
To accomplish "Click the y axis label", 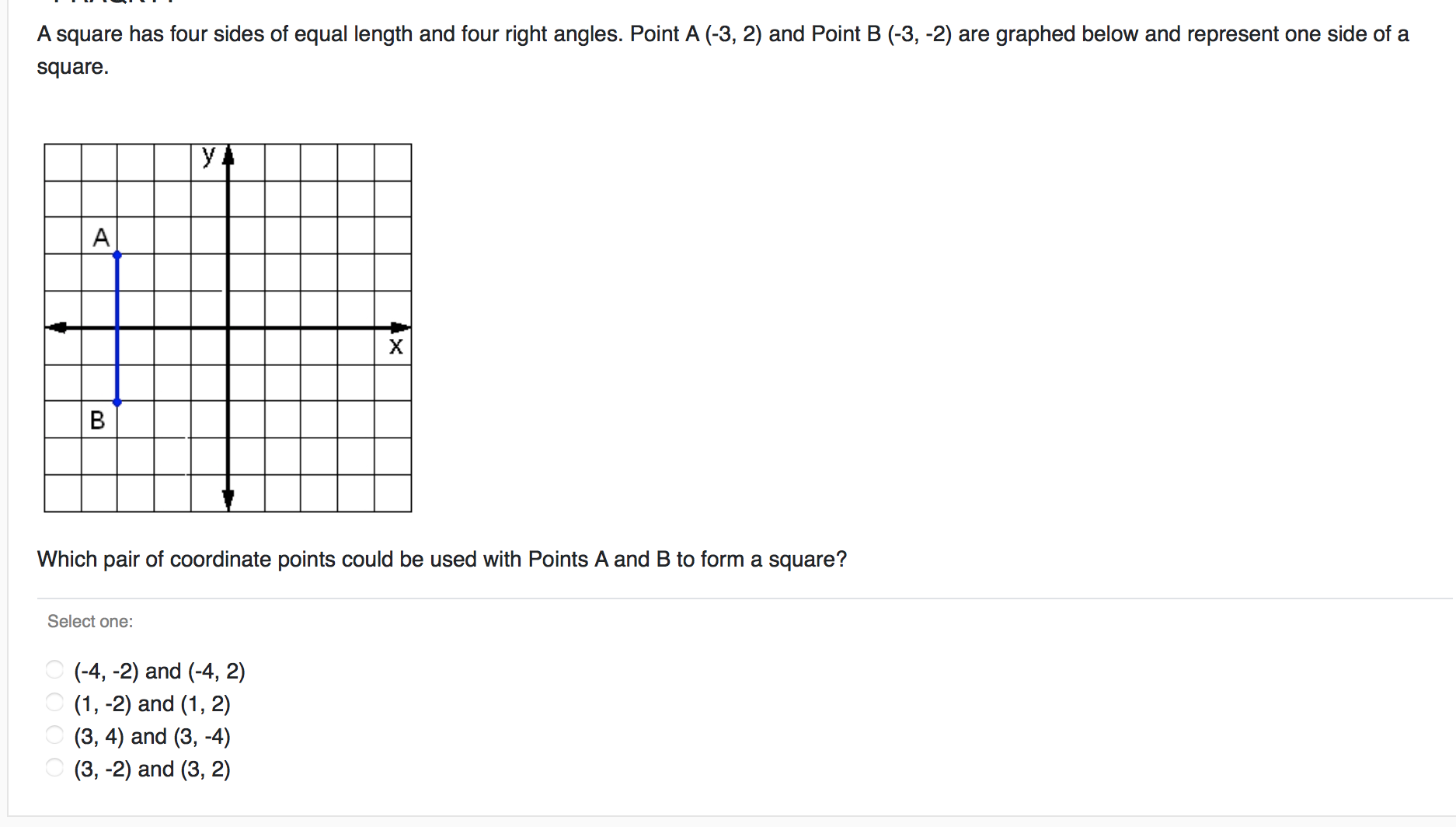I will click(x=208, y=155).
